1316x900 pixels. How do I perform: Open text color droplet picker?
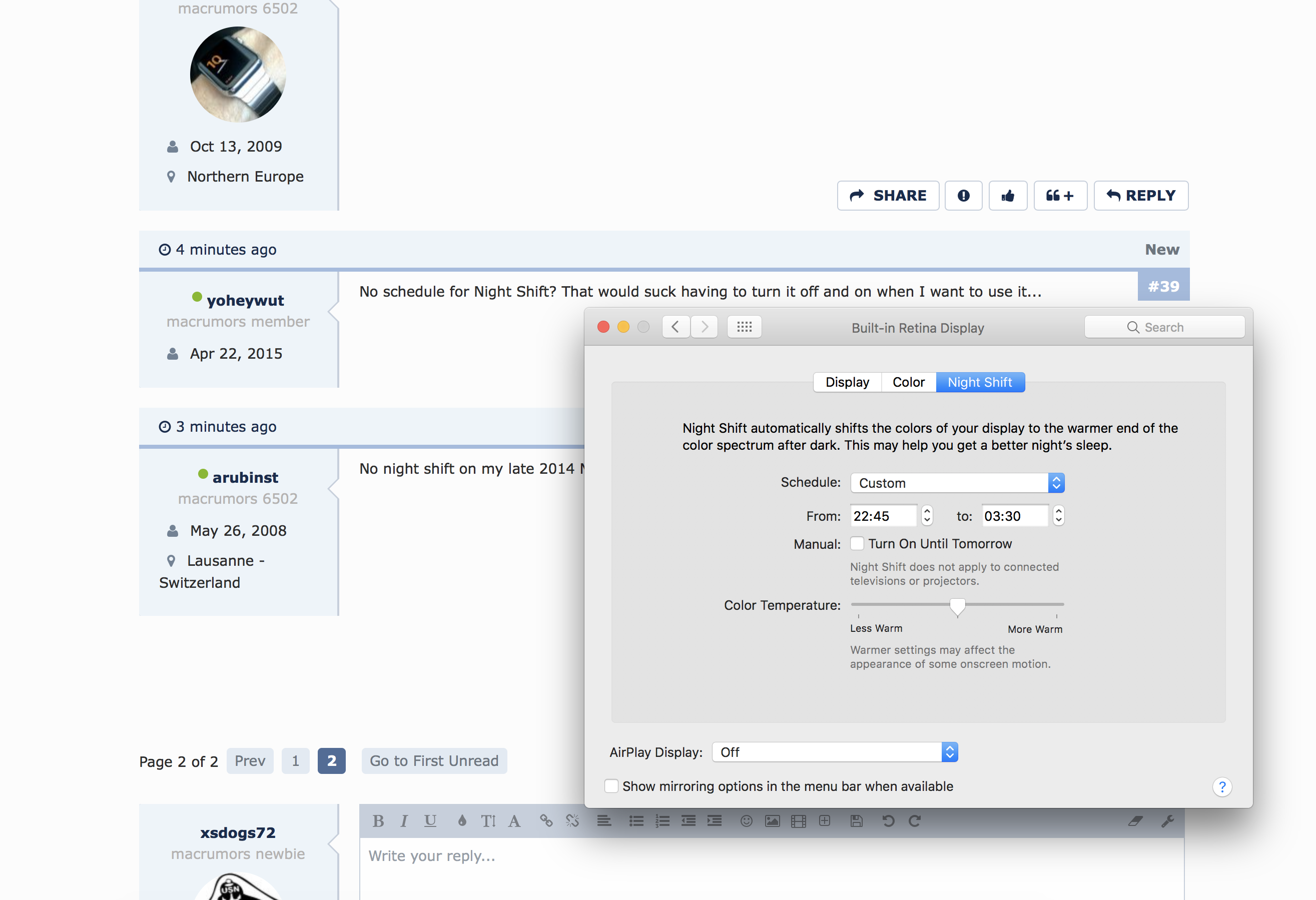462,821
